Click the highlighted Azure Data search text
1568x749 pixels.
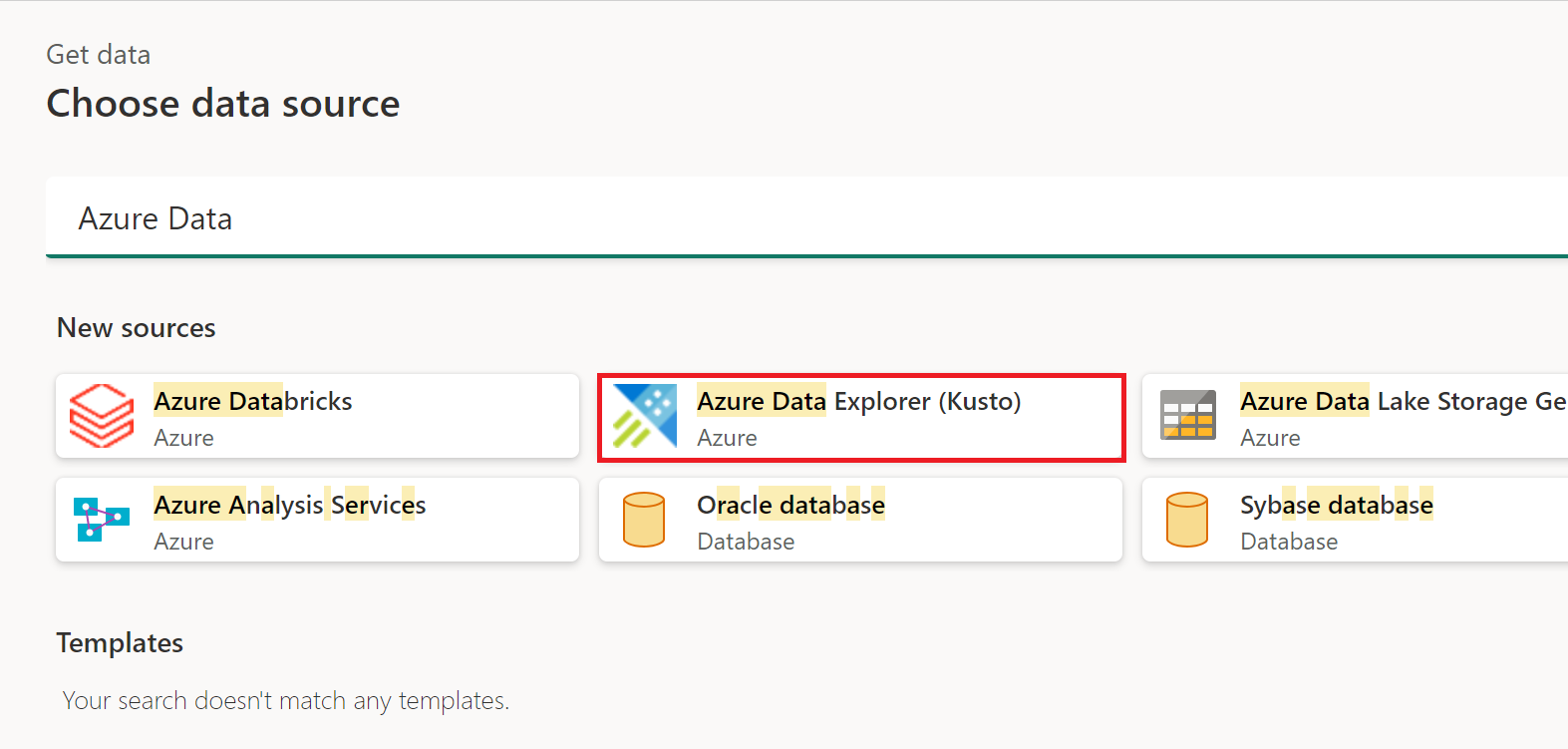tap(156, 218)
